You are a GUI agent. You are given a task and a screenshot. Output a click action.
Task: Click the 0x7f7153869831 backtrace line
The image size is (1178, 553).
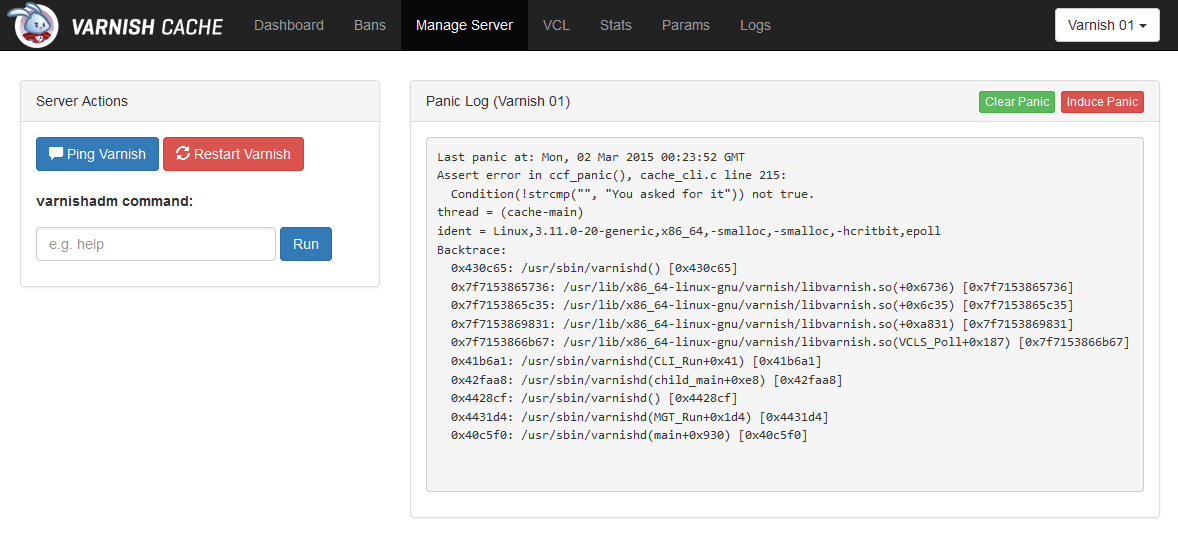click(x=762, y=324)
